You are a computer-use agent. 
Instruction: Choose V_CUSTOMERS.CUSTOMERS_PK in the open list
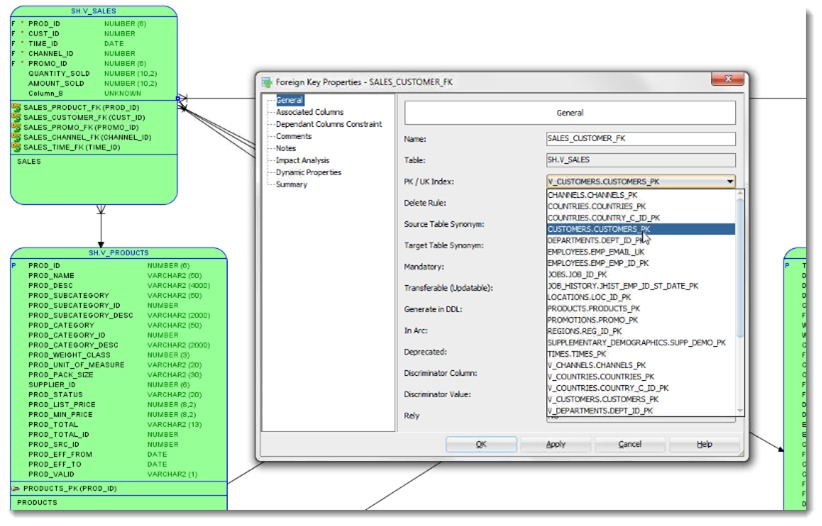click(641, 400)
